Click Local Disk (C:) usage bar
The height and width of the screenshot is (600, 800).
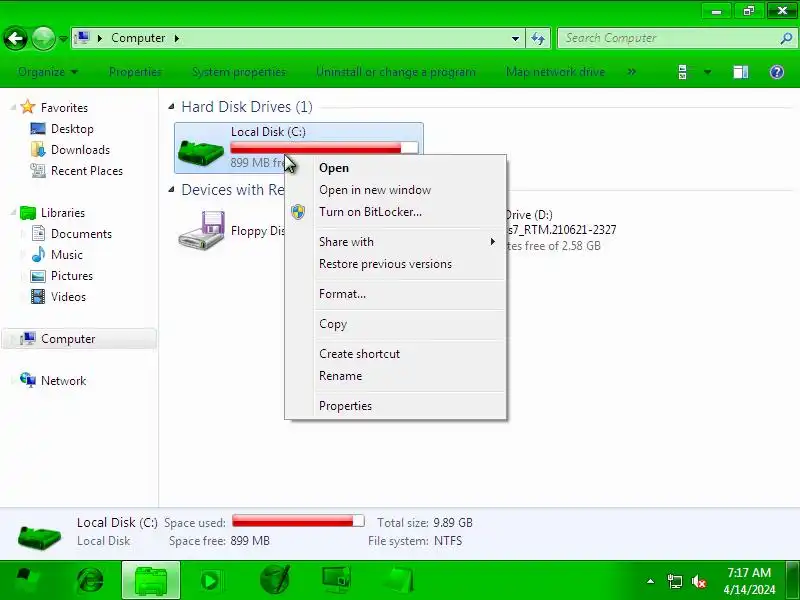tap(324, 148)
